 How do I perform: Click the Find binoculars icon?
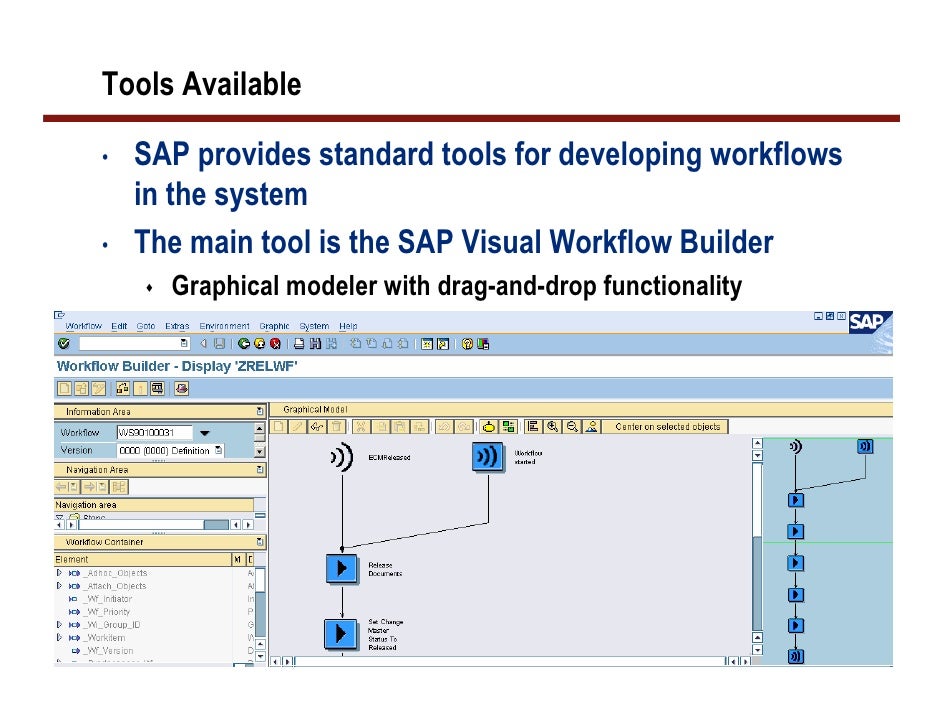coord(315,344)
